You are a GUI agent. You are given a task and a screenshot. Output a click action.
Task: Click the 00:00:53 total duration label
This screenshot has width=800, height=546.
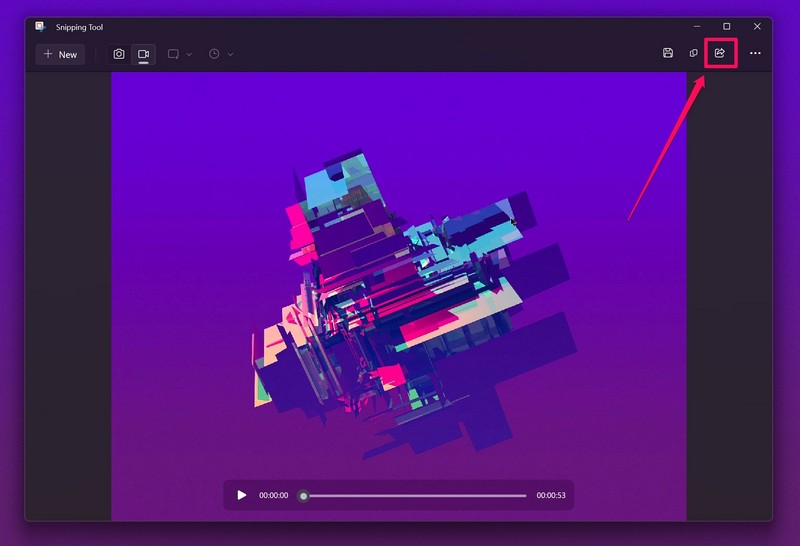click(551, 495)
